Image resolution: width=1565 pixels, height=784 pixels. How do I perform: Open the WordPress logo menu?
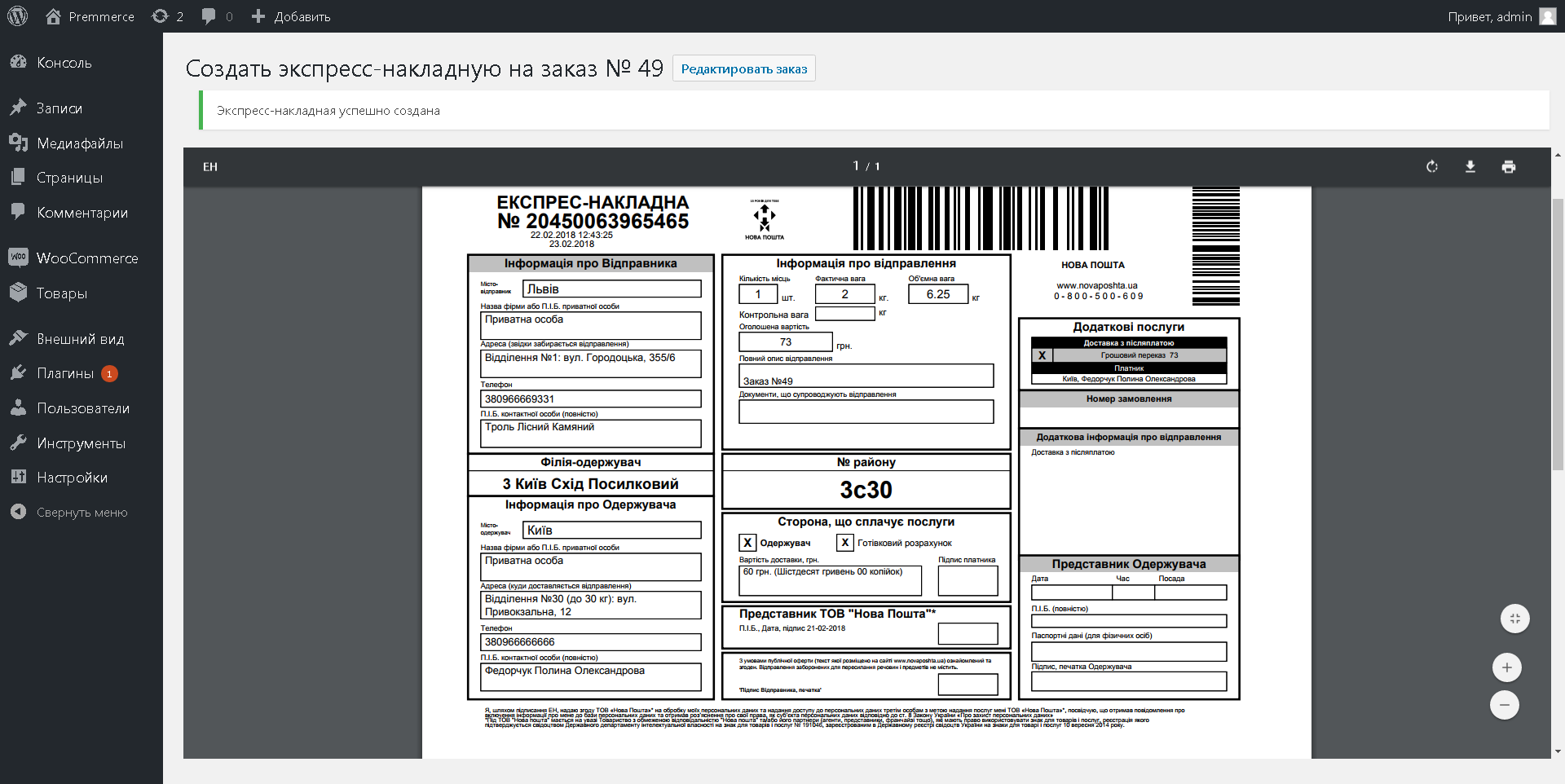pyautogui.click(x=18, y=16)
